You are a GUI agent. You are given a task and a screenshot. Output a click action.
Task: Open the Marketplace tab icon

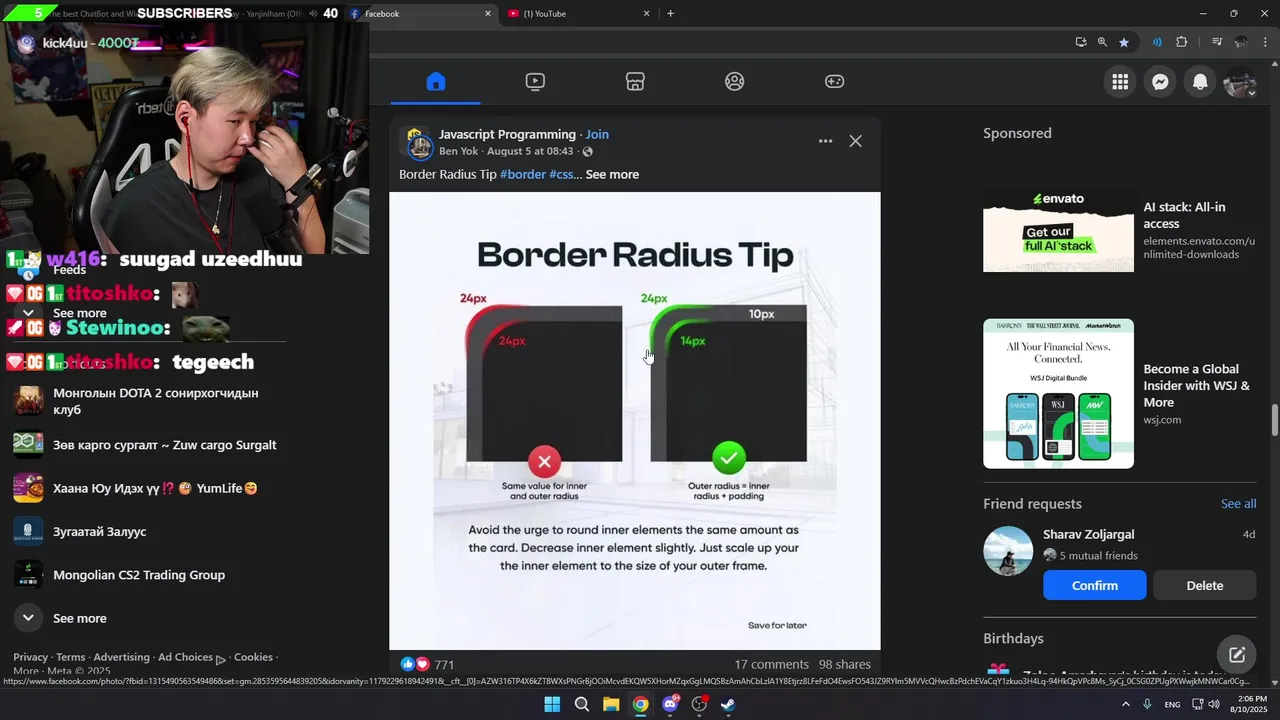[x=635, y=82]
